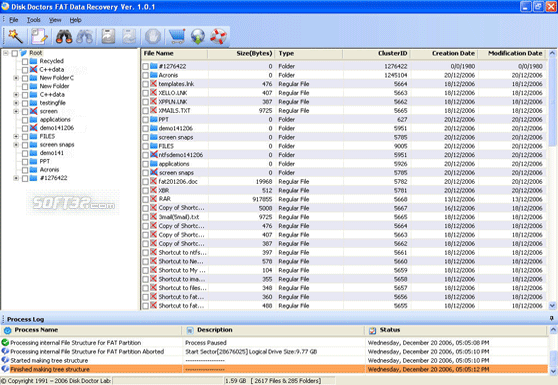Click the folder icon of PPT in file list
The image size is (558, 385).
pyautogui.click(x=154, y=119)
